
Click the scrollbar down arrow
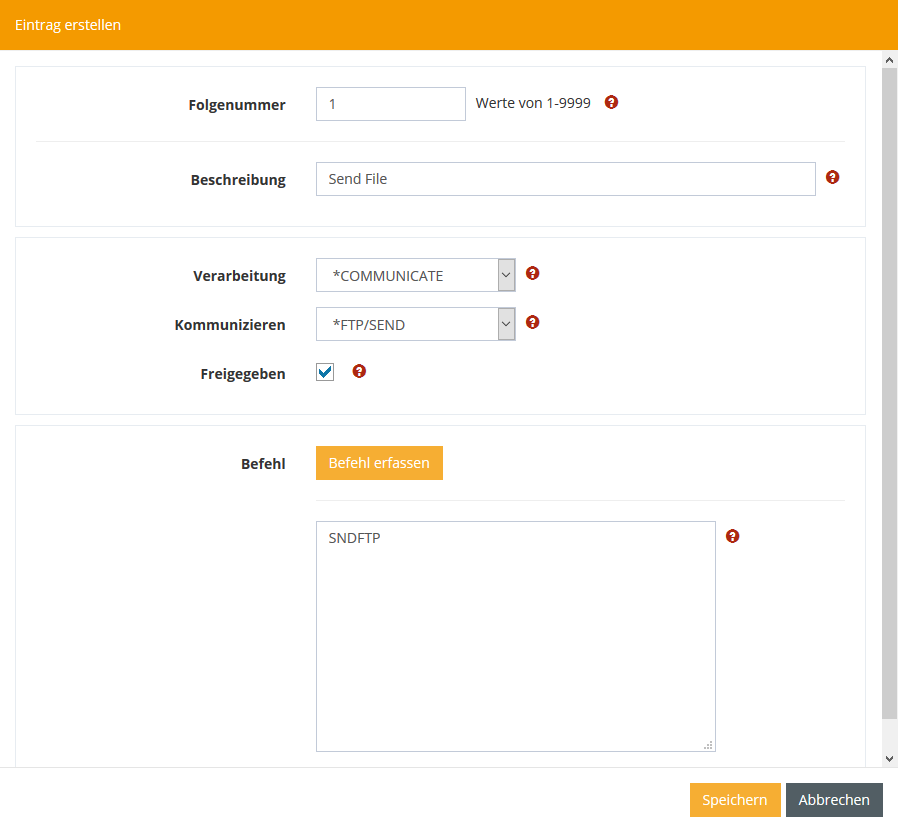point(889,759)
